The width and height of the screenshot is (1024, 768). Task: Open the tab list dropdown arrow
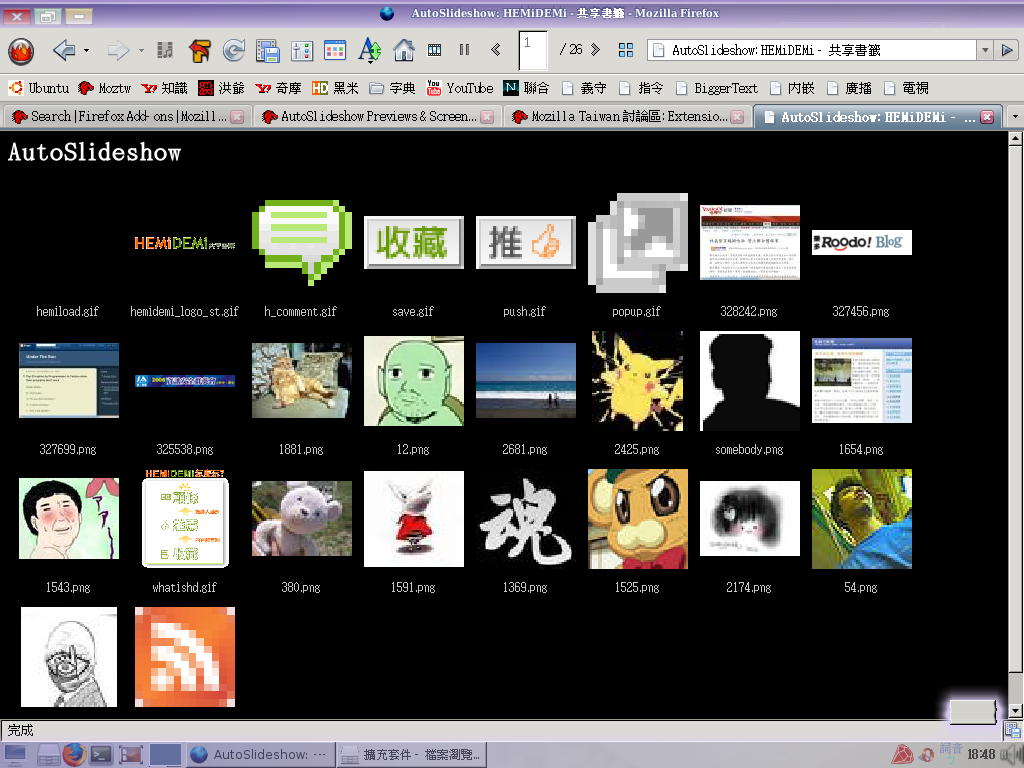(x=1014, y=117)
